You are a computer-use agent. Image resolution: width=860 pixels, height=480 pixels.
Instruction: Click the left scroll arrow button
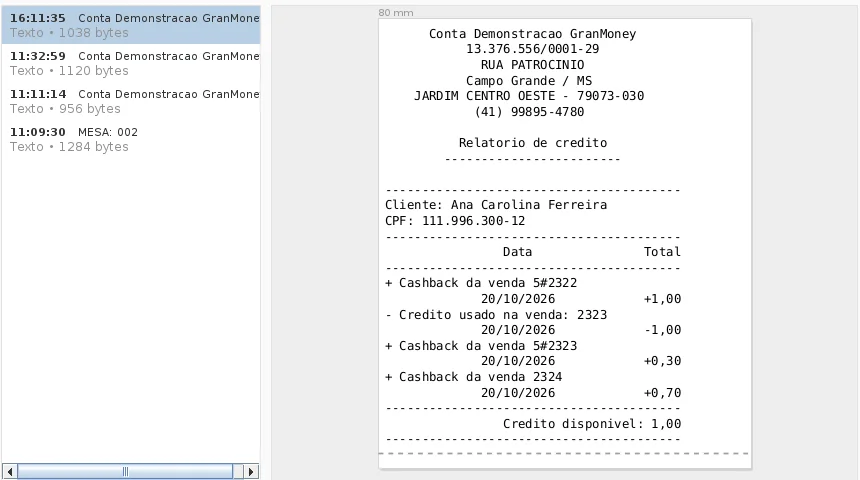10,472
